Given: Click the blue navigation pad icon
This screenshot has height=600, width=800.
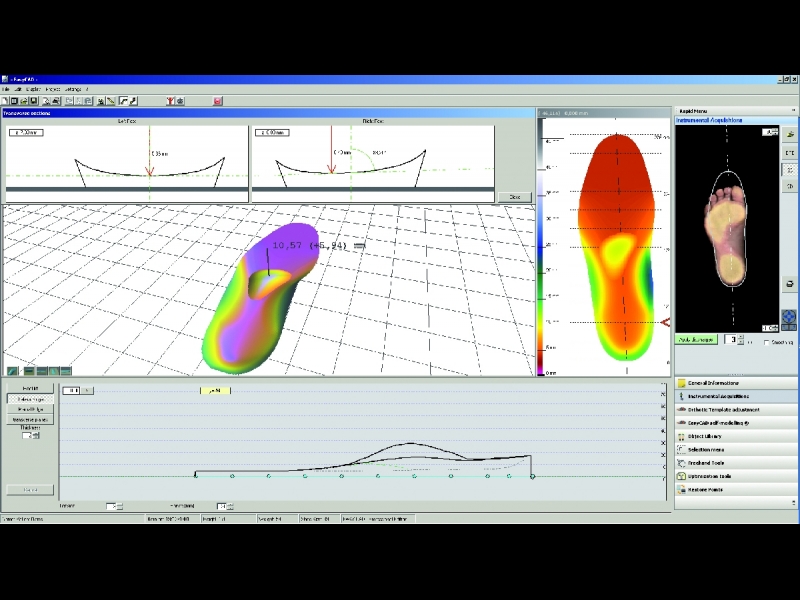Looking at the screenshot, I should (789, 317).
